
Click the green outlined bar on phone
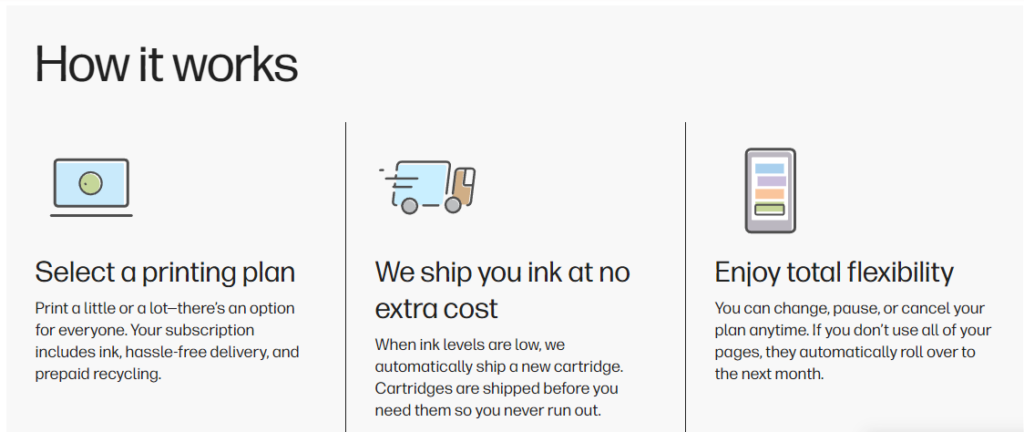(769, 209)
